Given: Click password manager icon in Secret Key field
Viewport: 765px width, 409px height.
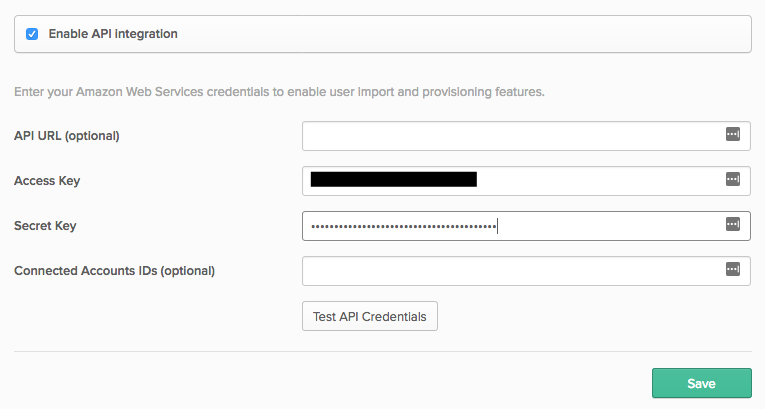Looking at the screenshot, I should 732,225.
